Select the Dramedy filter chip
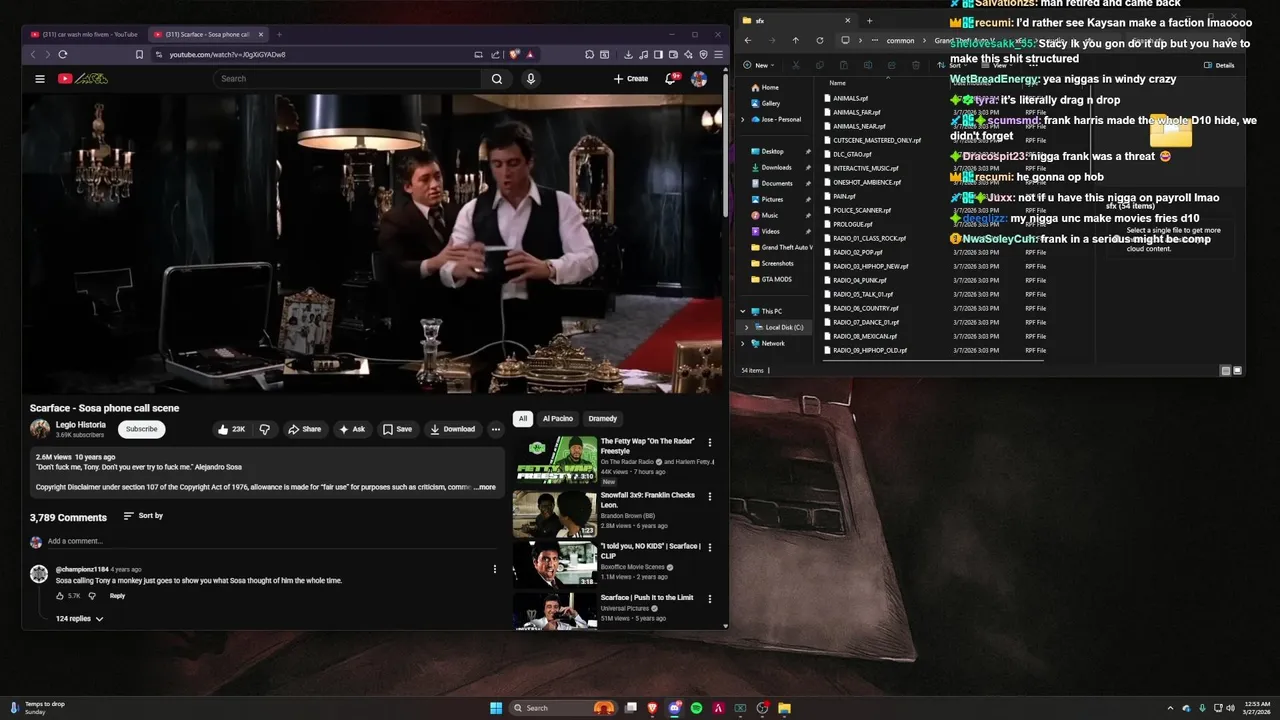The height and width of the screenshot is (720, 1280). coord(603,418)
